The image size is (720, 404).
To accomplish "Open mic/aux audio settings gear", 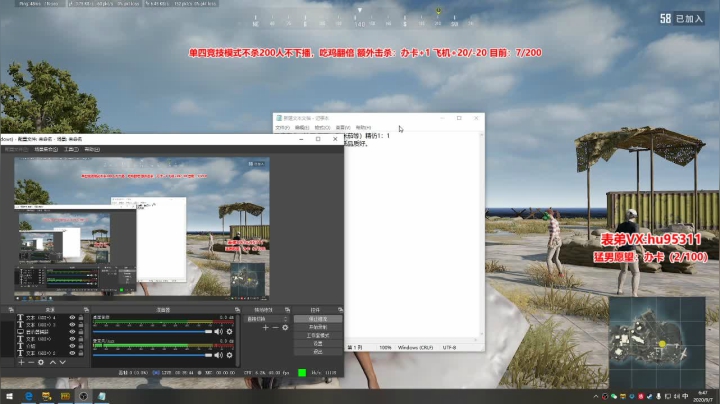I will [x=229, y=355].
